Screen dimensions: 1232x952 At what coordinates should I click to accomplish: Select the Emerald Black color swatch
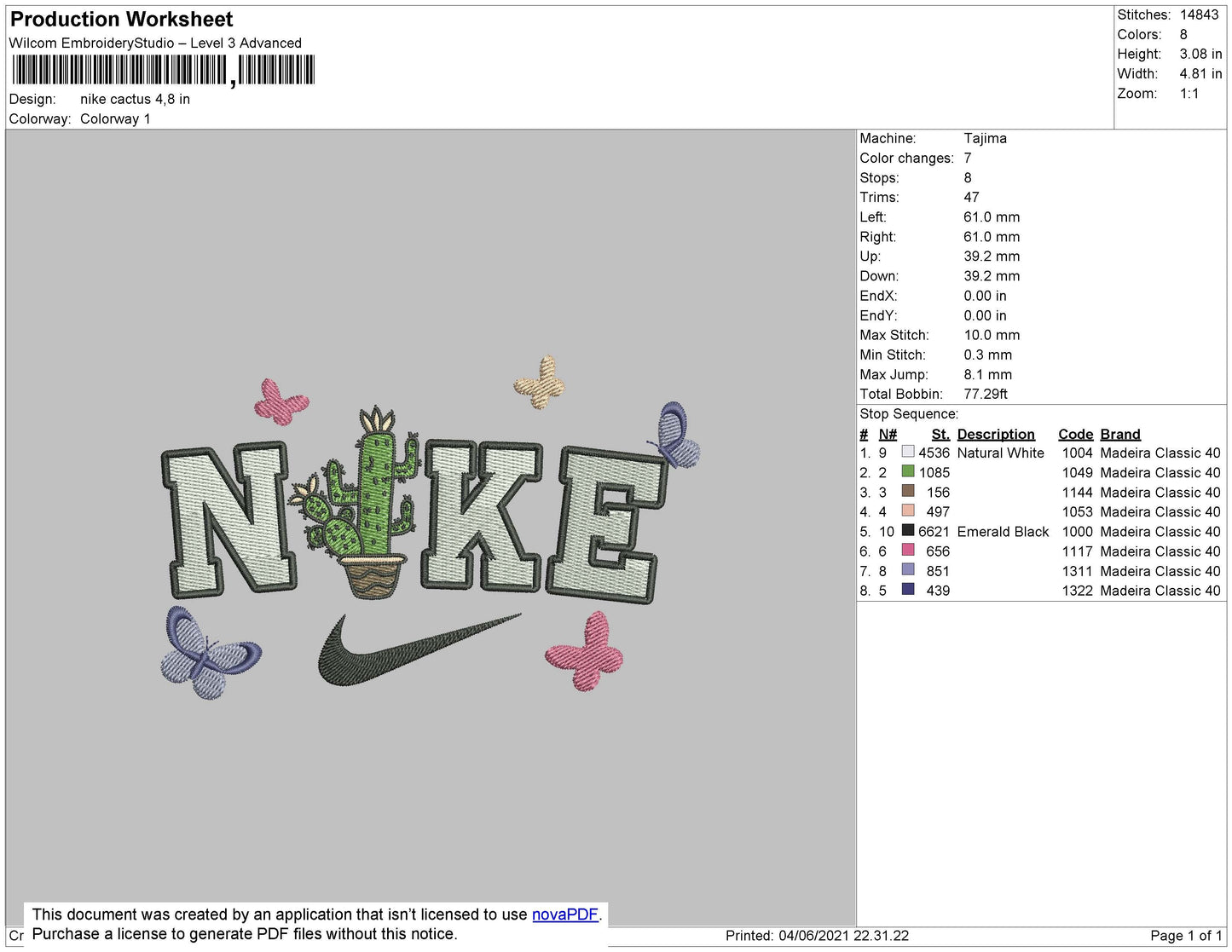tap(908, 530)
